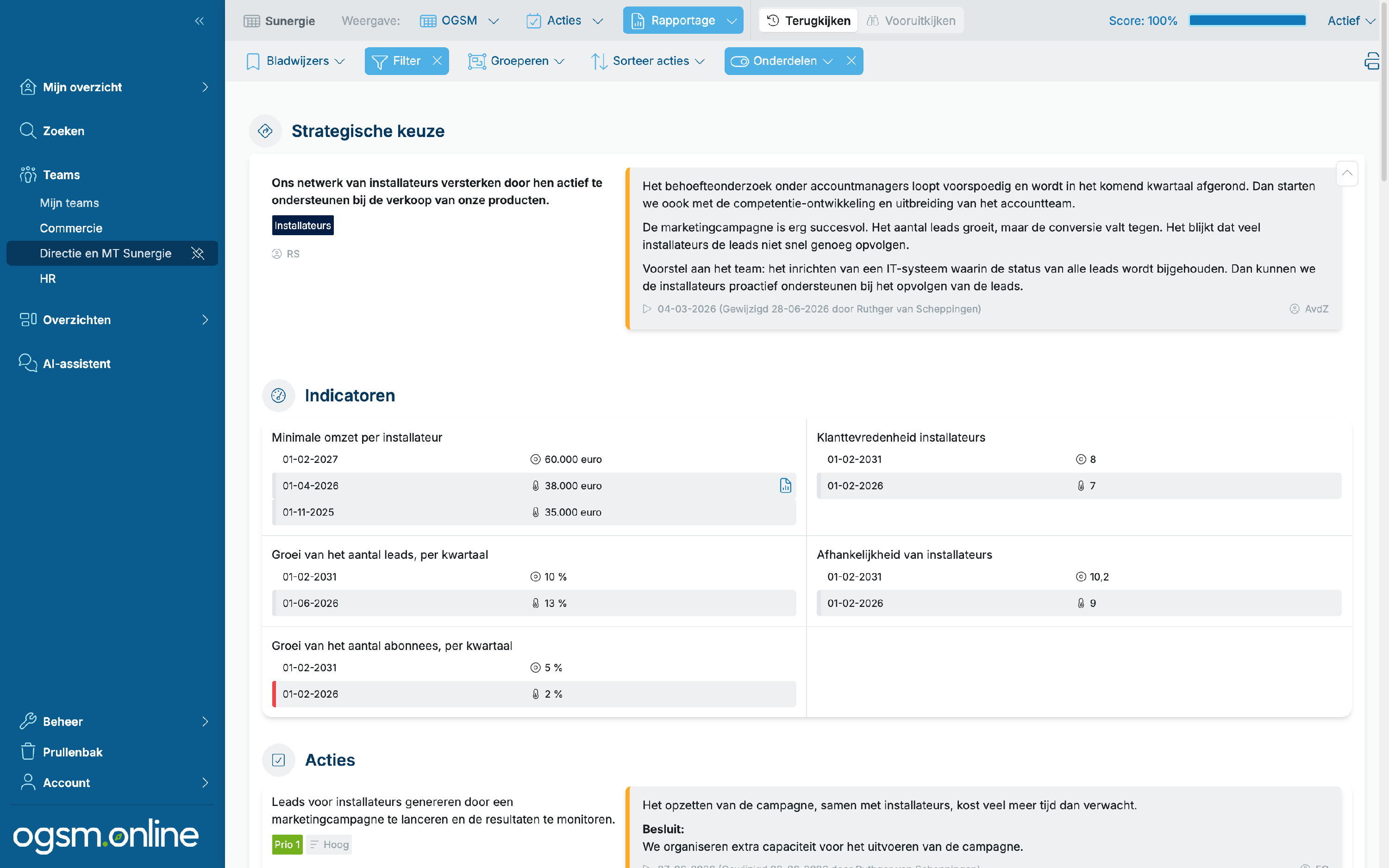Click the Groeperen group icon
This screenshot has width=1389, height=868.
[x=476, y=62]
